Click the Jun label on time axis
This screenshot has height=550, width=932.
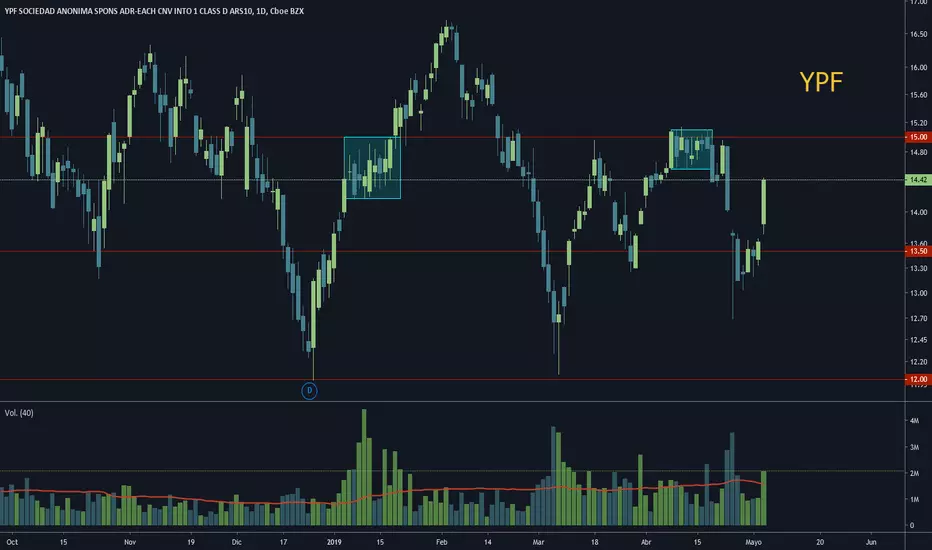point(871,542)
